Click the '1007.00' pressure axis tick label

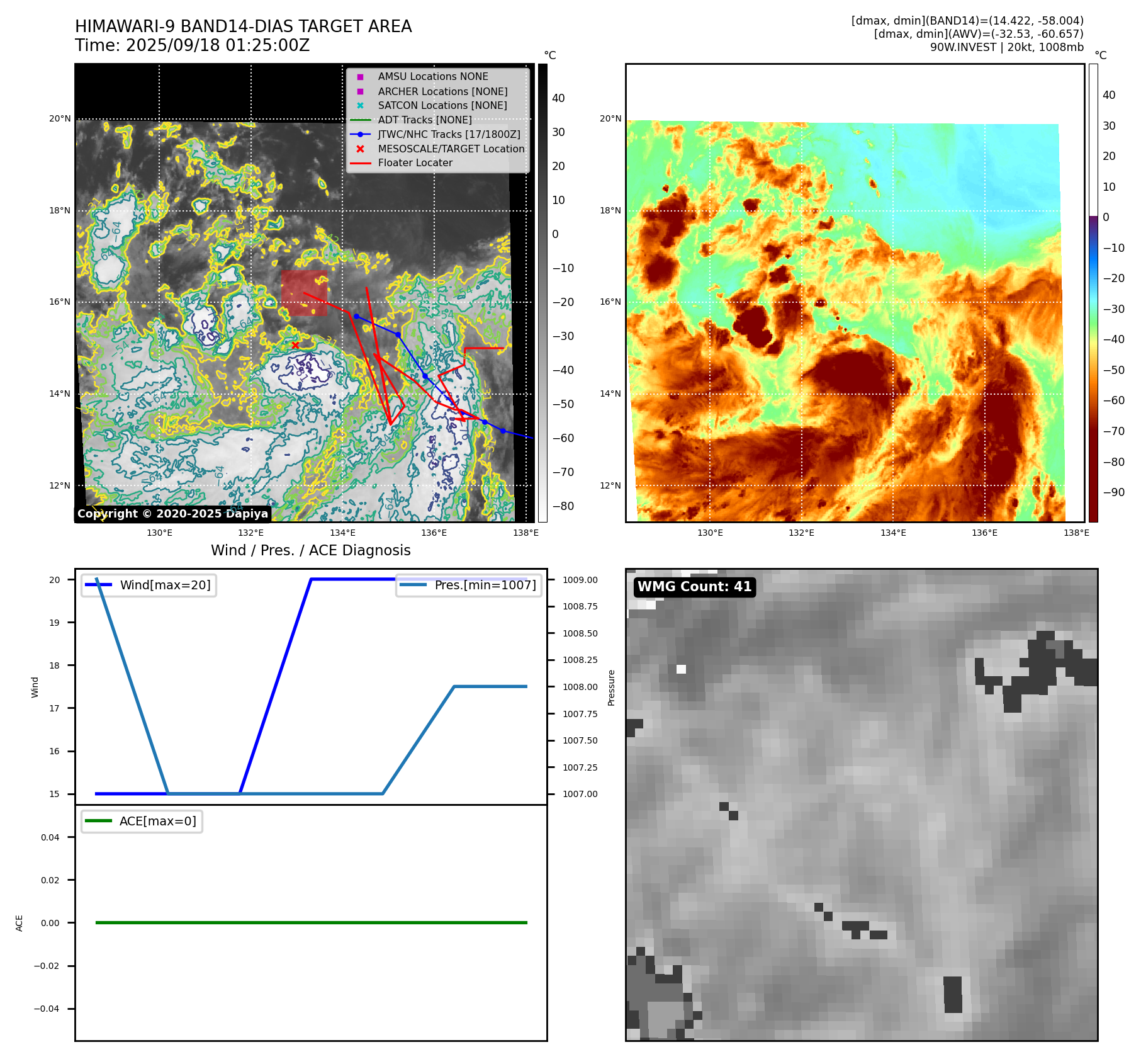pos(580,794)
